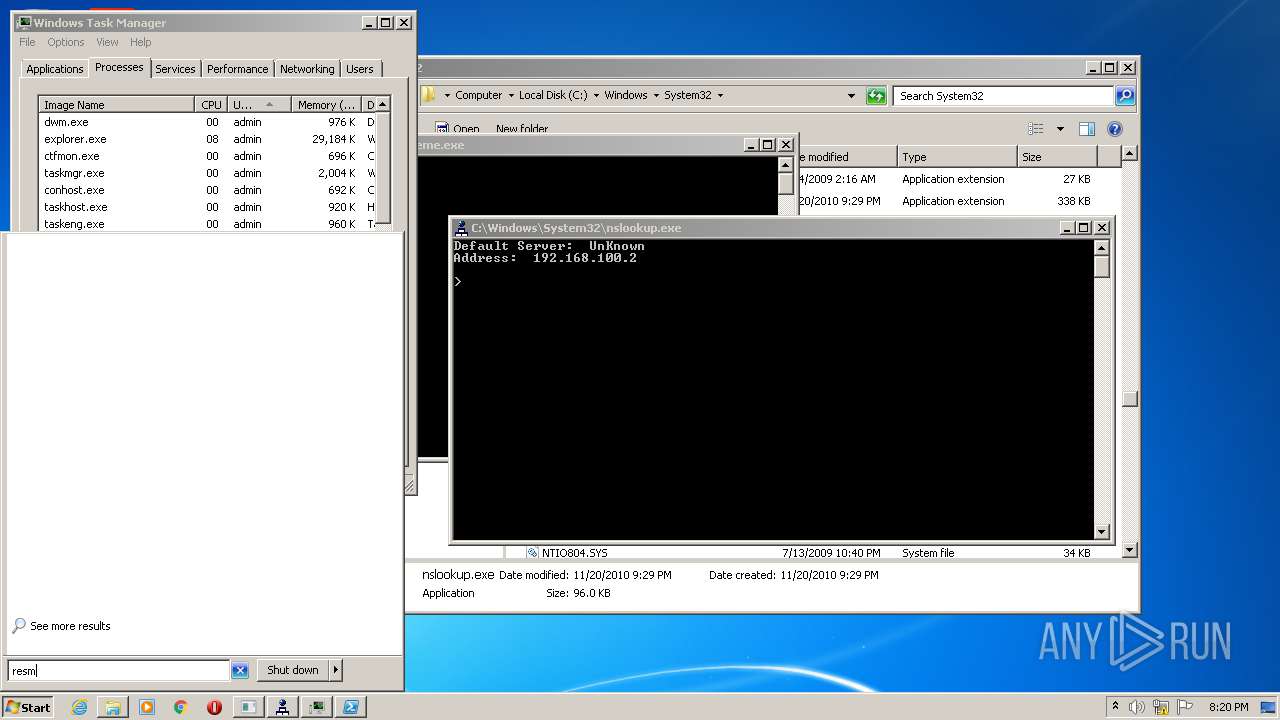
Task: Click the Start button
Action: (28, 707)
